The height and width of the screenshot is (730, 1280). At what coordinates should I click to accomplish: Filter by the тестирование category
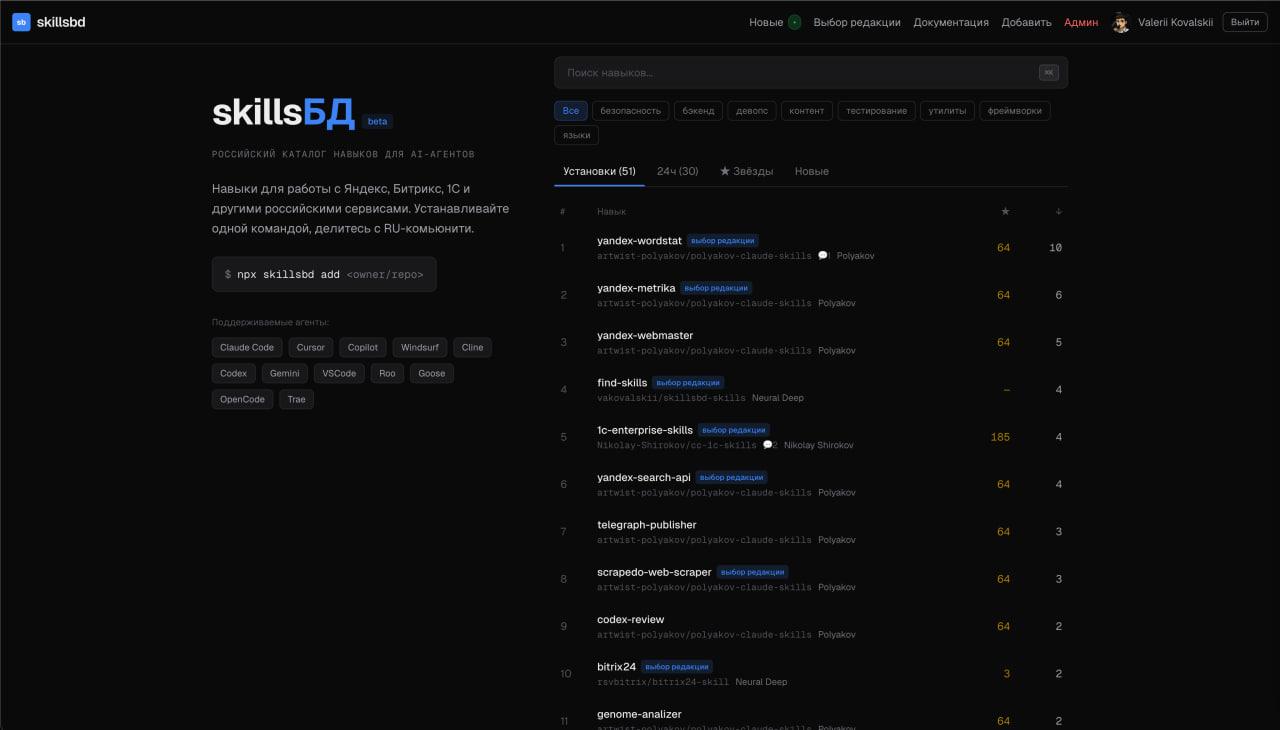877,110
